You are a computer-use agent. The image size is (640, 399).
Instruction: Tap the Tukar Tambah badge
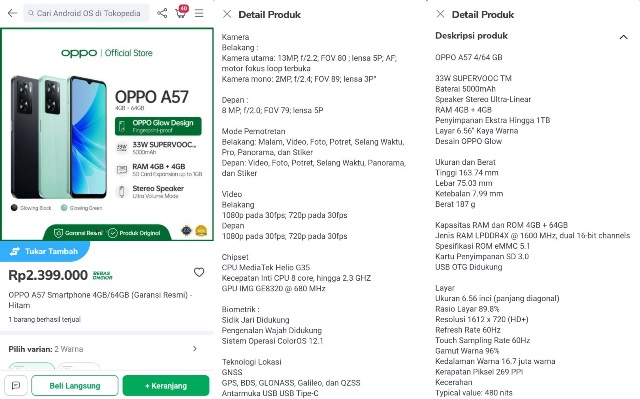pyautogui.click(x=44, y=251)
